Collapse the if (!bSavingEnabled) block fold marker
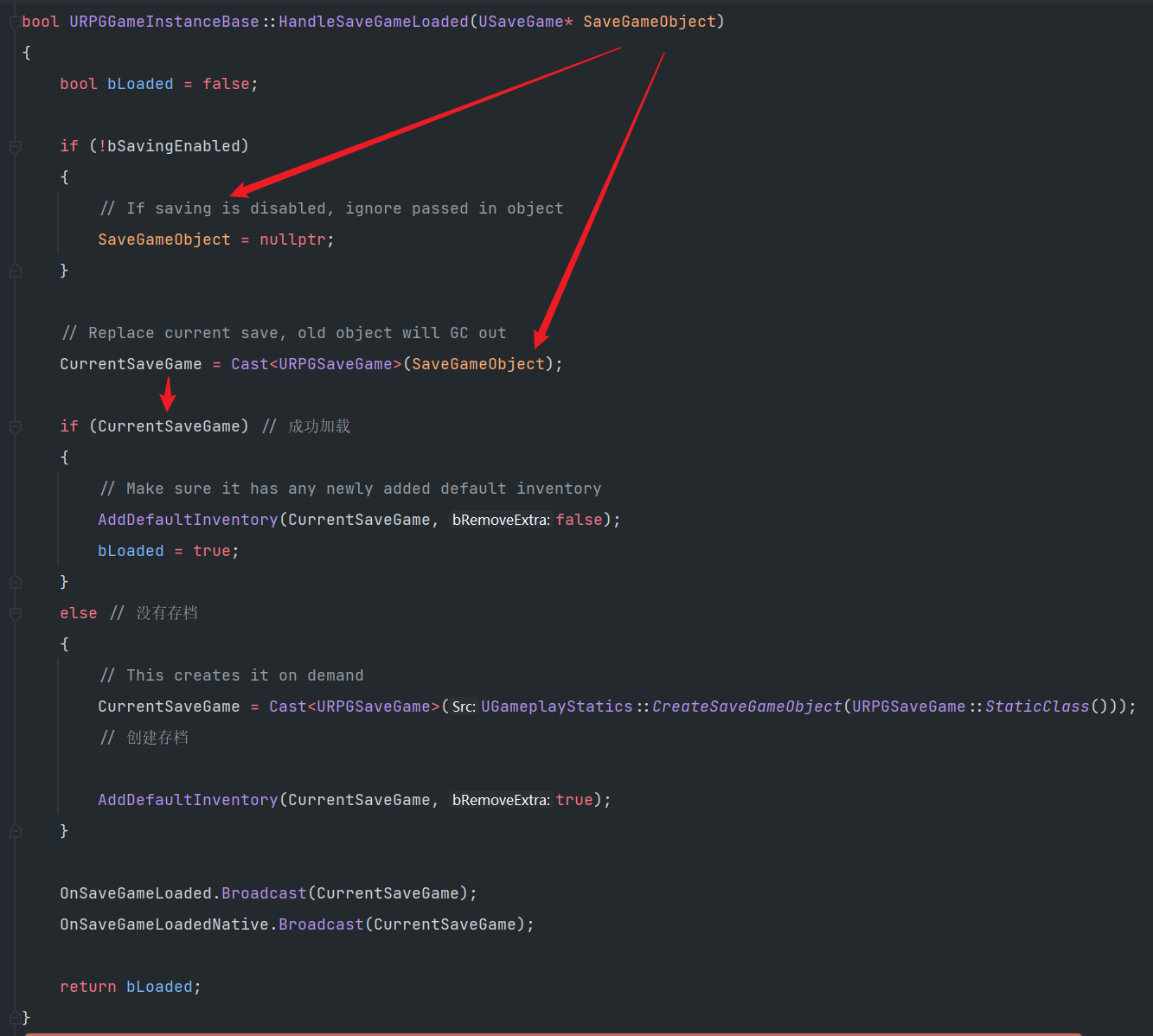This screenshot has width=1153, height=1036. 15,147
